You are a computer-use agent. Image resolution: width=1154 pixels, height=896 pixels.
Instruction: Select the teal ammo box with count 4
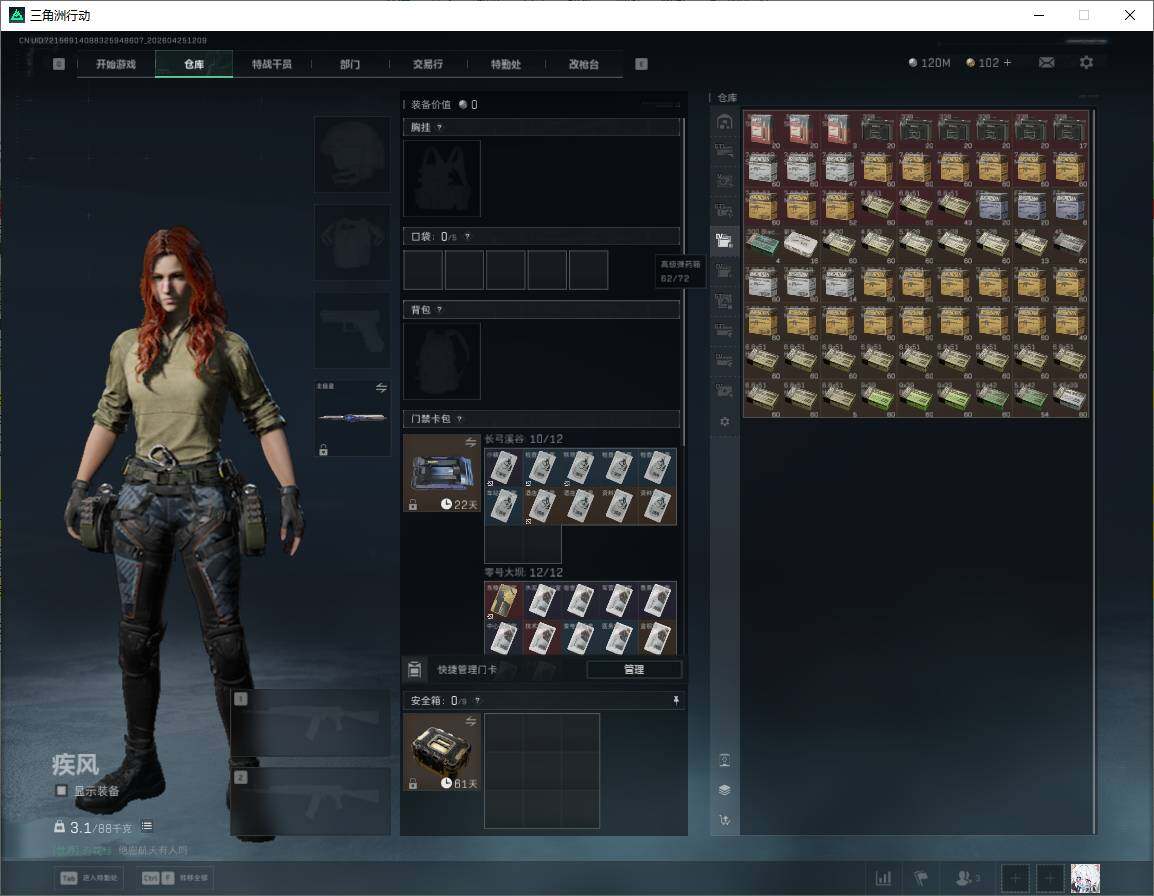[762, 245]
